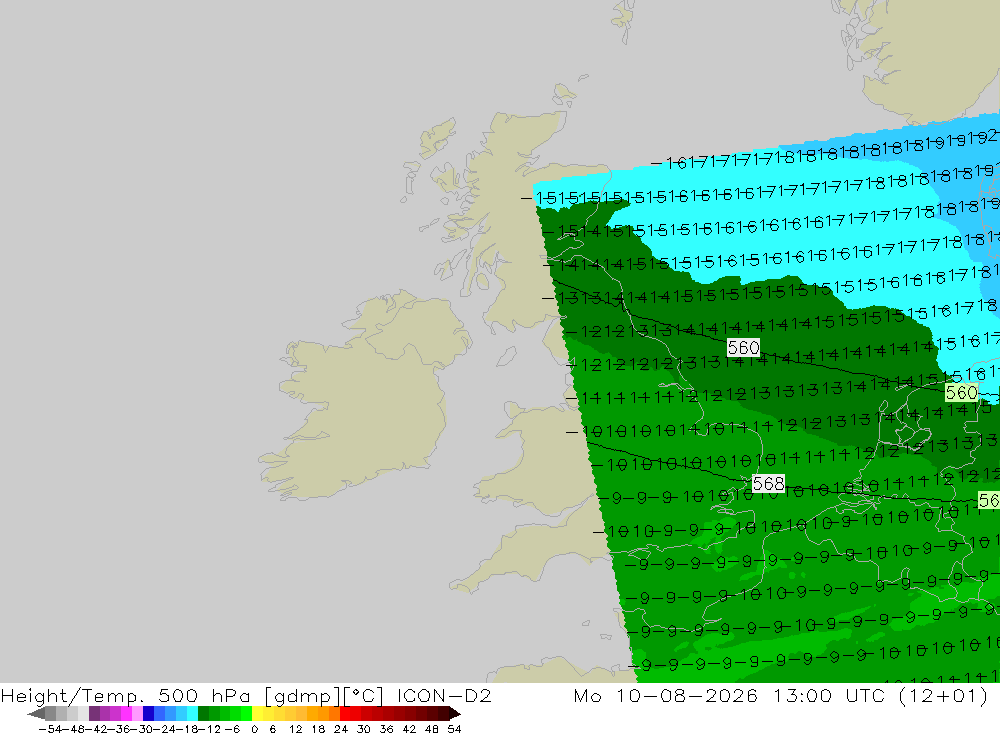Select the dark blue swatch at -30
The height and width of the screenshot is (733, 1000).
tap(148, 714)
